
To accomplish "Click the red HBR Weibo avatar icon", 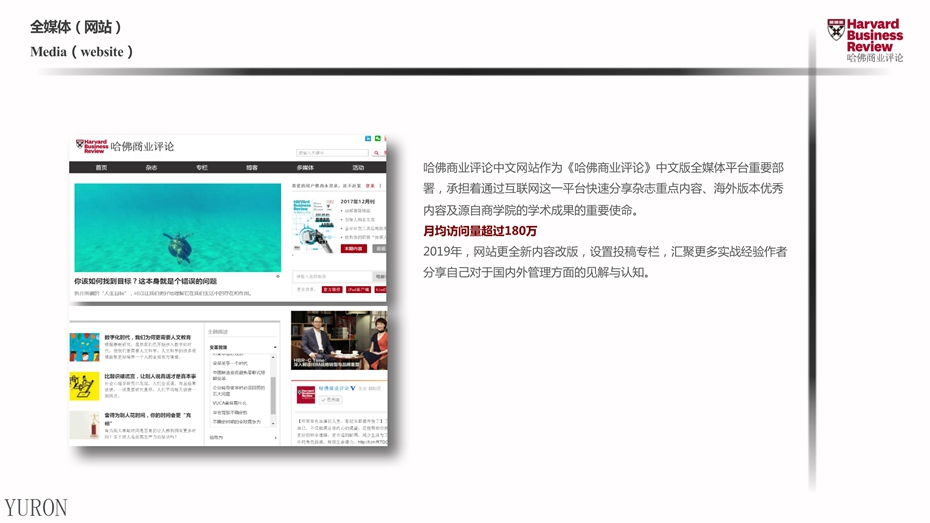I will pos(306,394).
